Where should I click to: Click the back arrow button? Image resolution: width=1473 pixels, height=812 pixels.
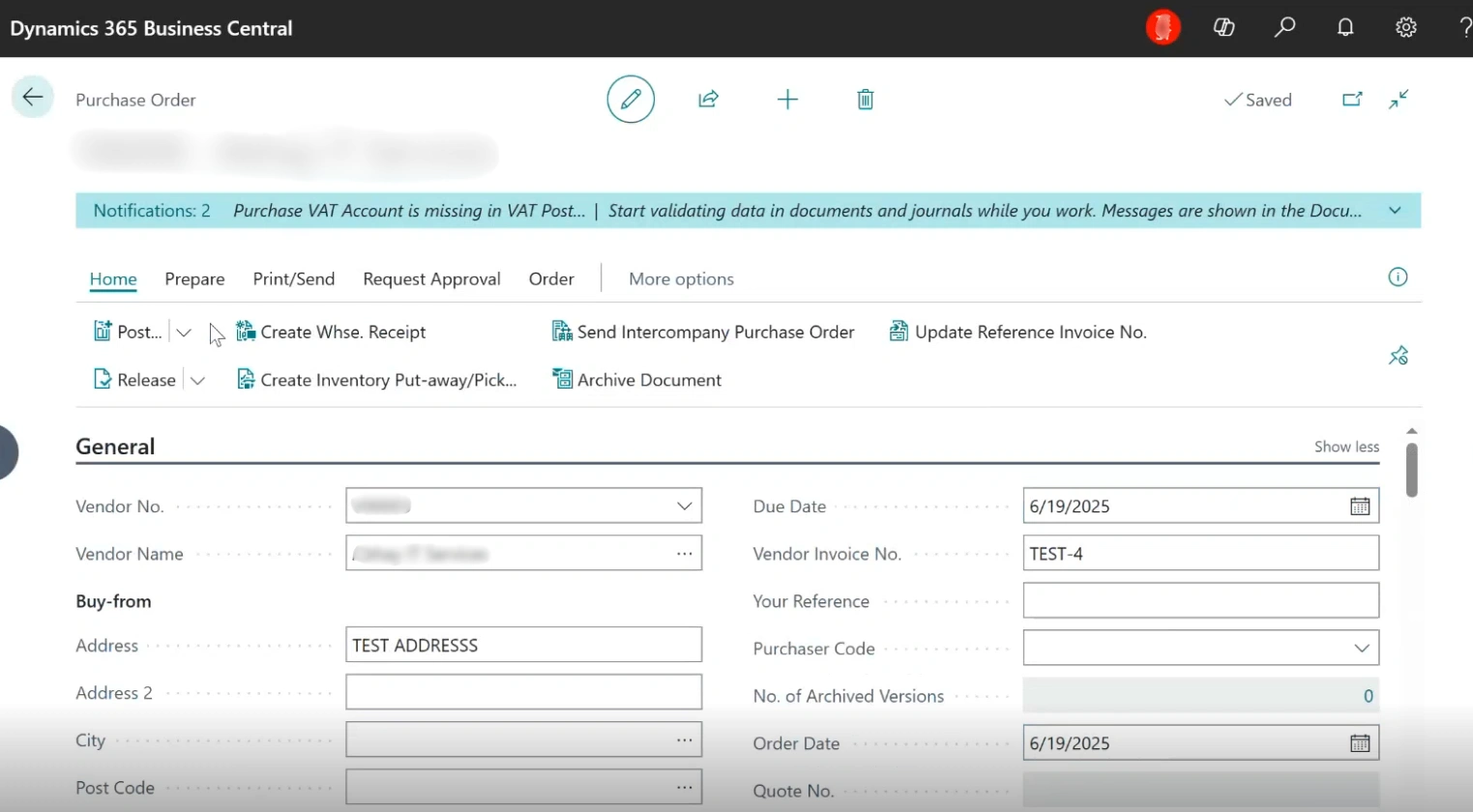33,98
